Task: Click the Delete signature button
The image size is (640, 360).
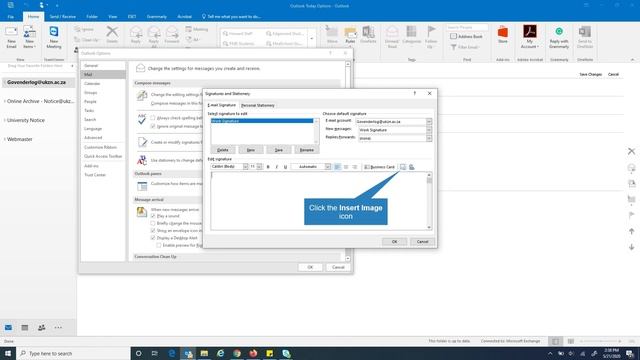Action: 223,150
